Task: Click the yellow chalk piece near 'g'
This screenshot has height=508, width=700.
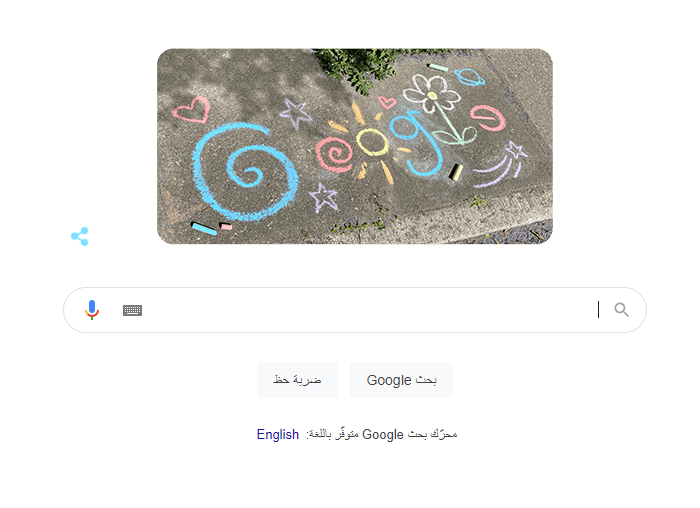Action: pos(455,172)
